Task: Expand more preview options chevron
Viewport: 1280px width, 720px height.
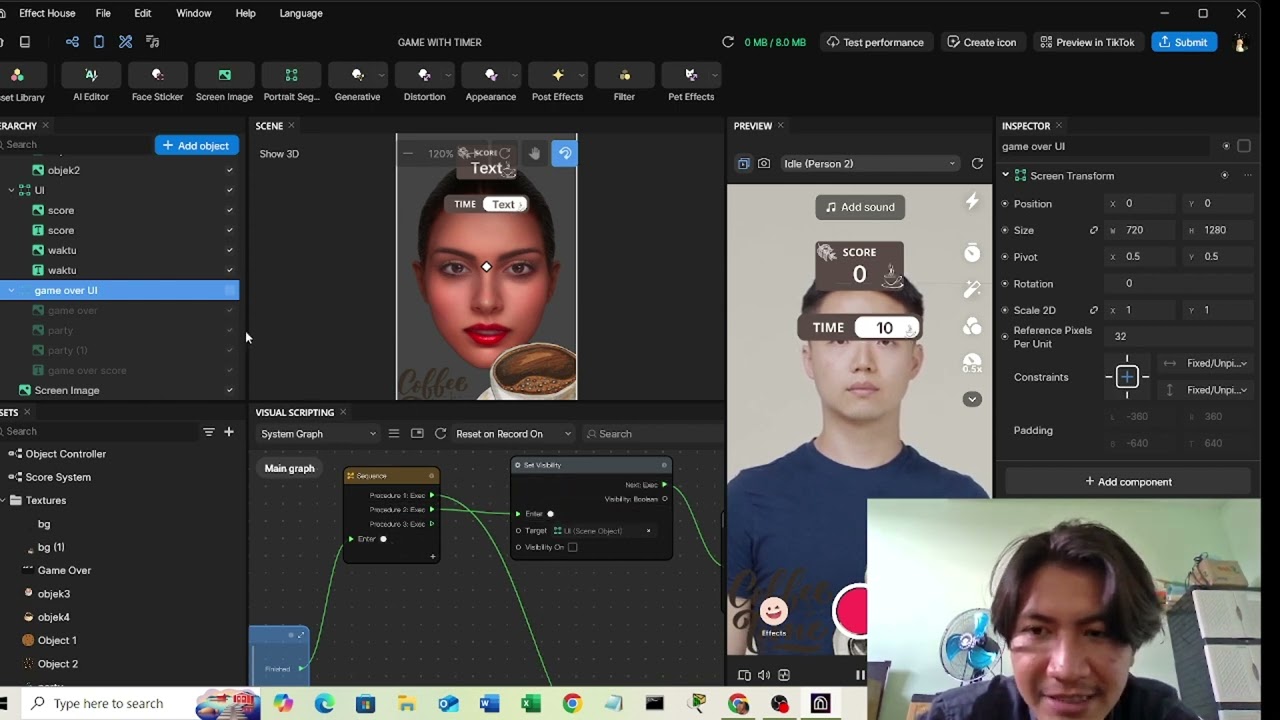Action: pos(972,399)
